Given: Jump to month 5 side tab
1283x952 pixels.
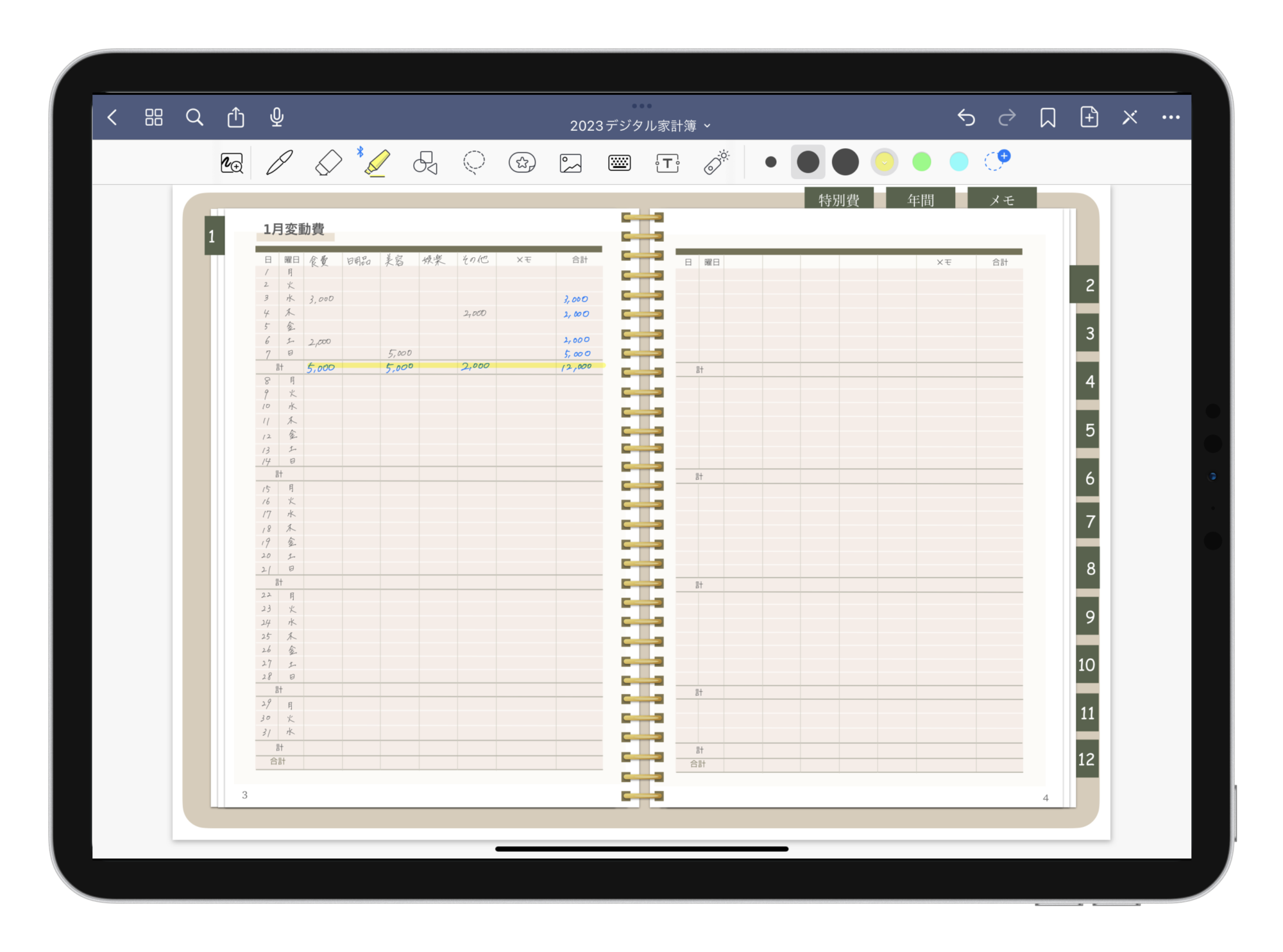Looking at the screenshot, I should click(x=1089, y=430).
